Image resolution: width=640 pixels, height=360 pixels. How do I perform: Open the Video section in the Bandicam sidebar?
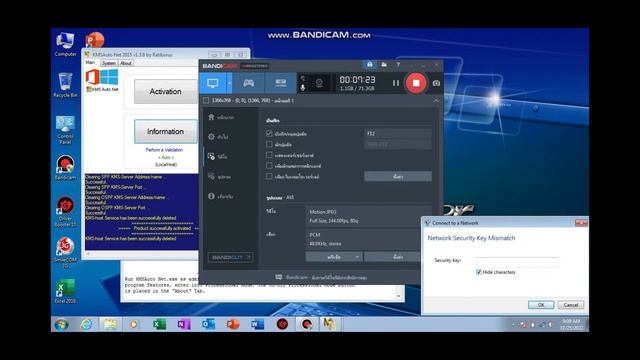218,156
